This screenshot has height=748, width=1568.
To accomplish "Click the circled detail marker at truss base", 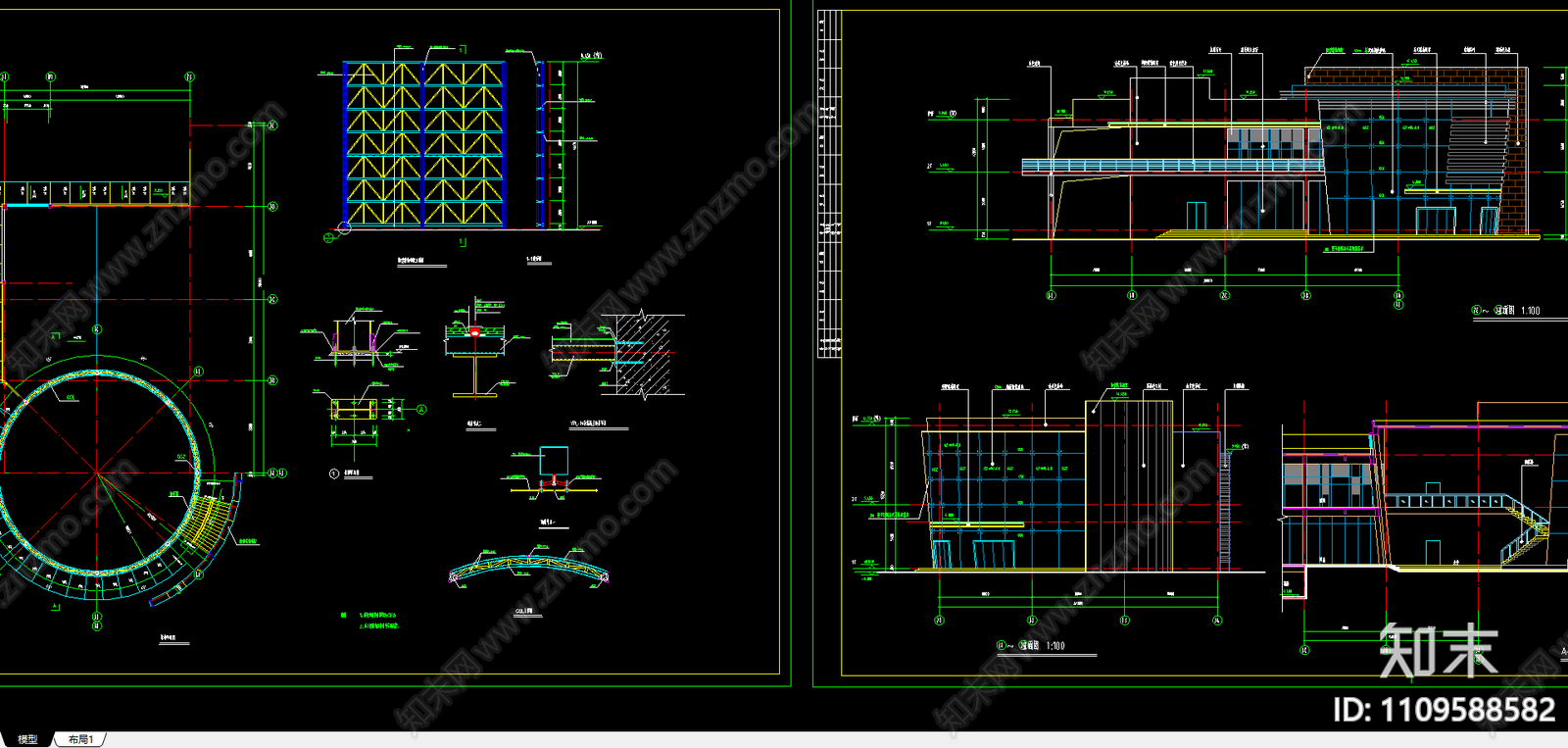I will tap(344, 228).
